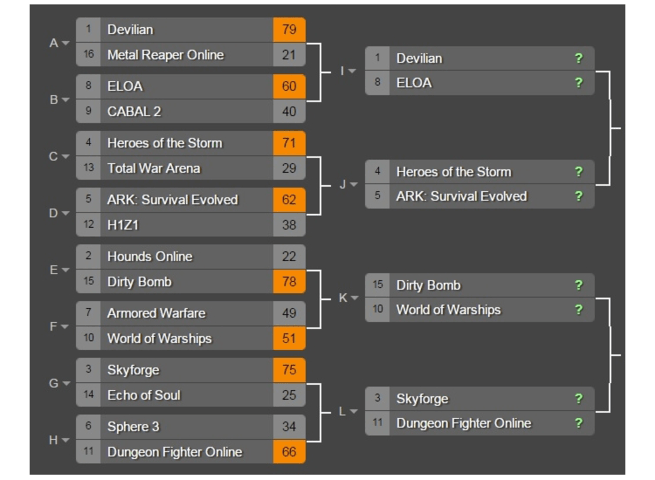Click the green question mark beside Devilian

(579, 58)
